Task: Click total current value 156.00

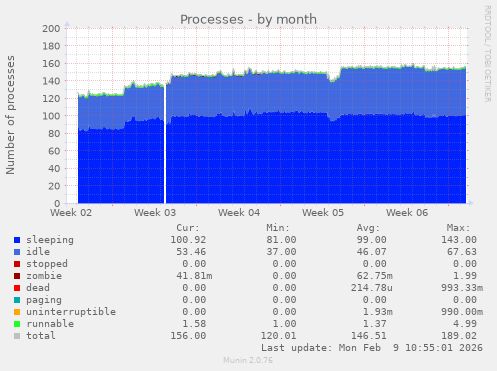Action: tap(188, 336)
